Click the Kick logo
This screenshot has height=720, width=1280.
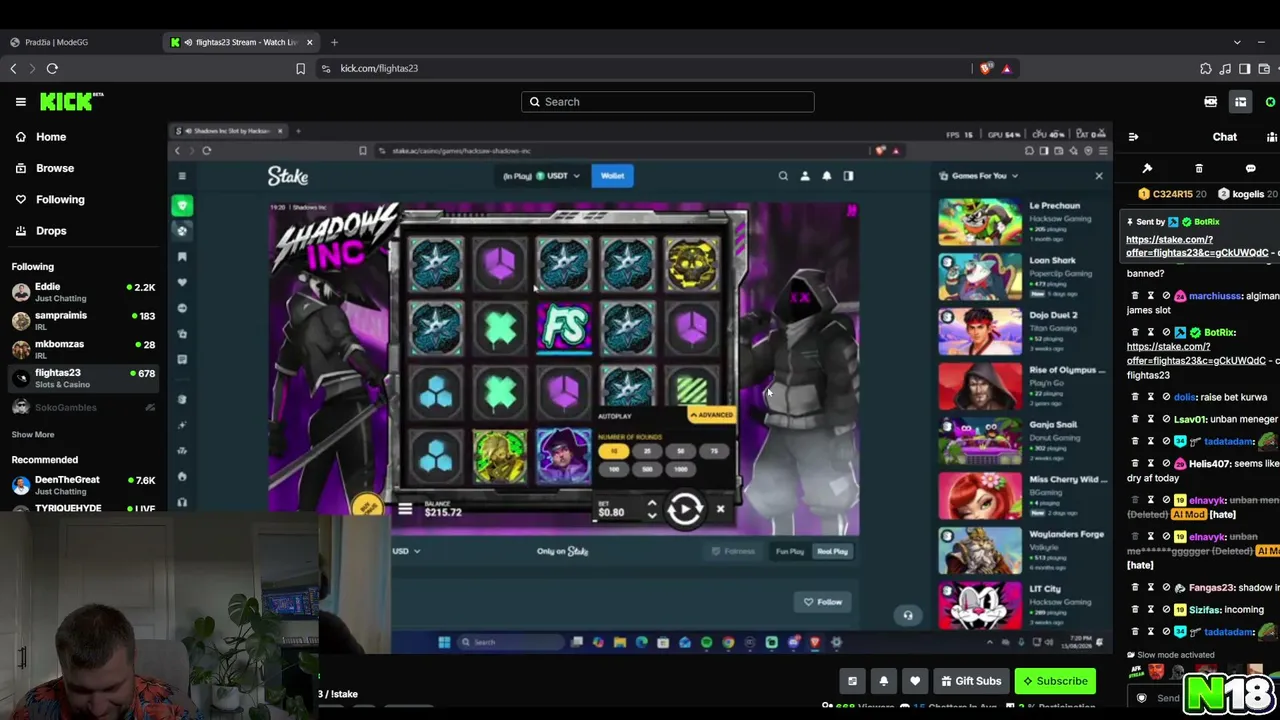(72, 101)
